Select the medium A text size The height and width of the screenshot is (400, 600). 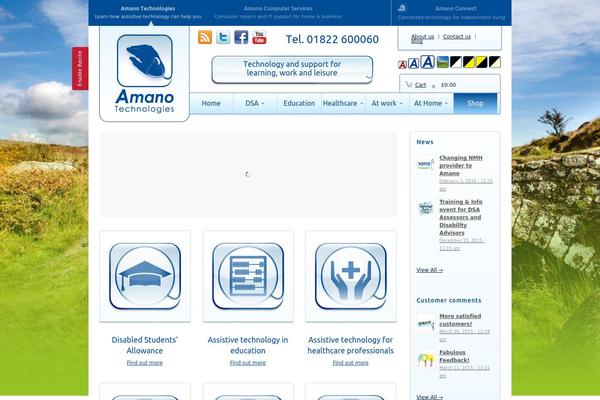pyautogui.click(x=413, y=63)
